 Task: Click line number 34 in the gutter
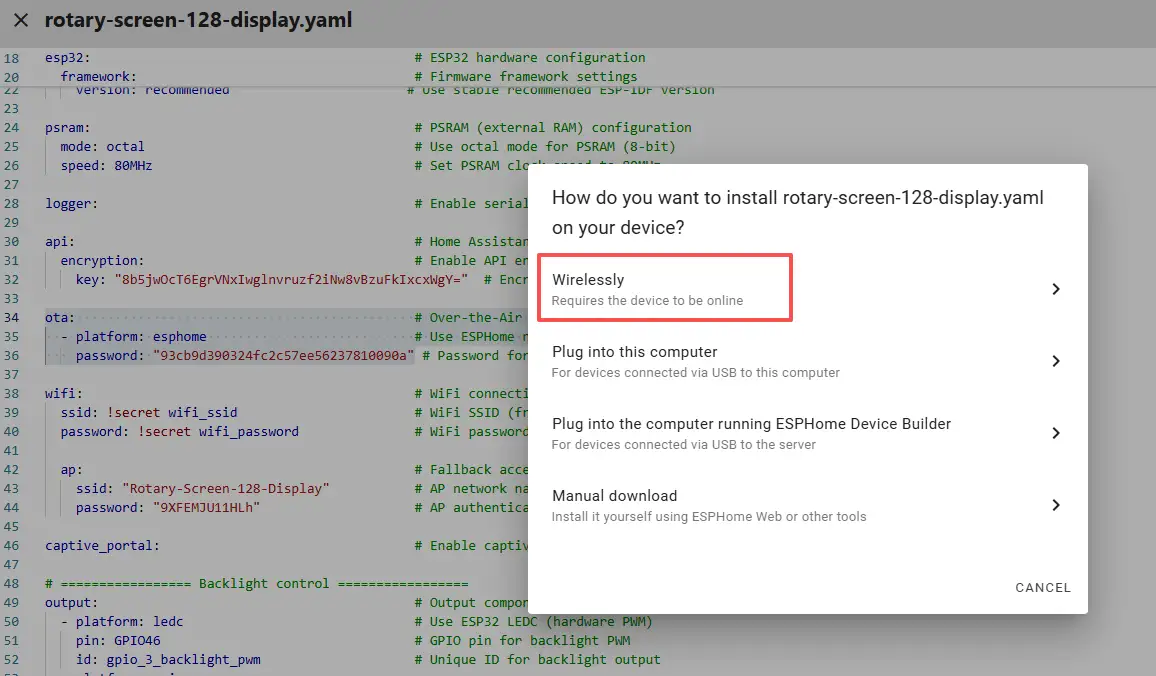click(12, 318)
